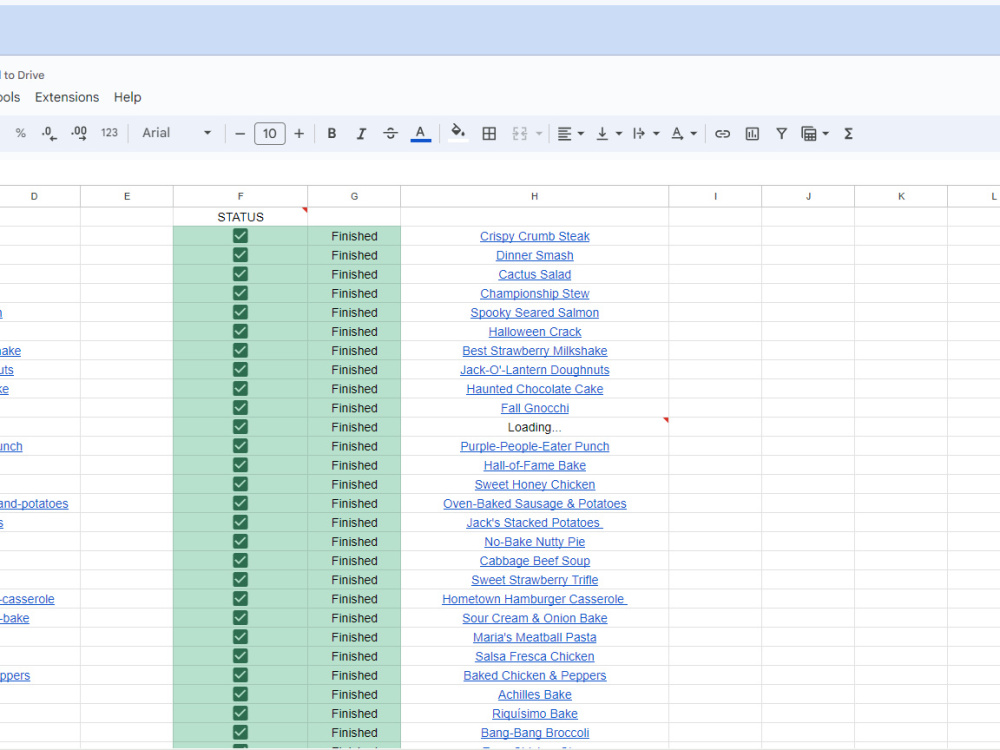Open the Halloween Crack recipe link
This screenshot has height=750, width=1000.
click(x=534, y=331)
